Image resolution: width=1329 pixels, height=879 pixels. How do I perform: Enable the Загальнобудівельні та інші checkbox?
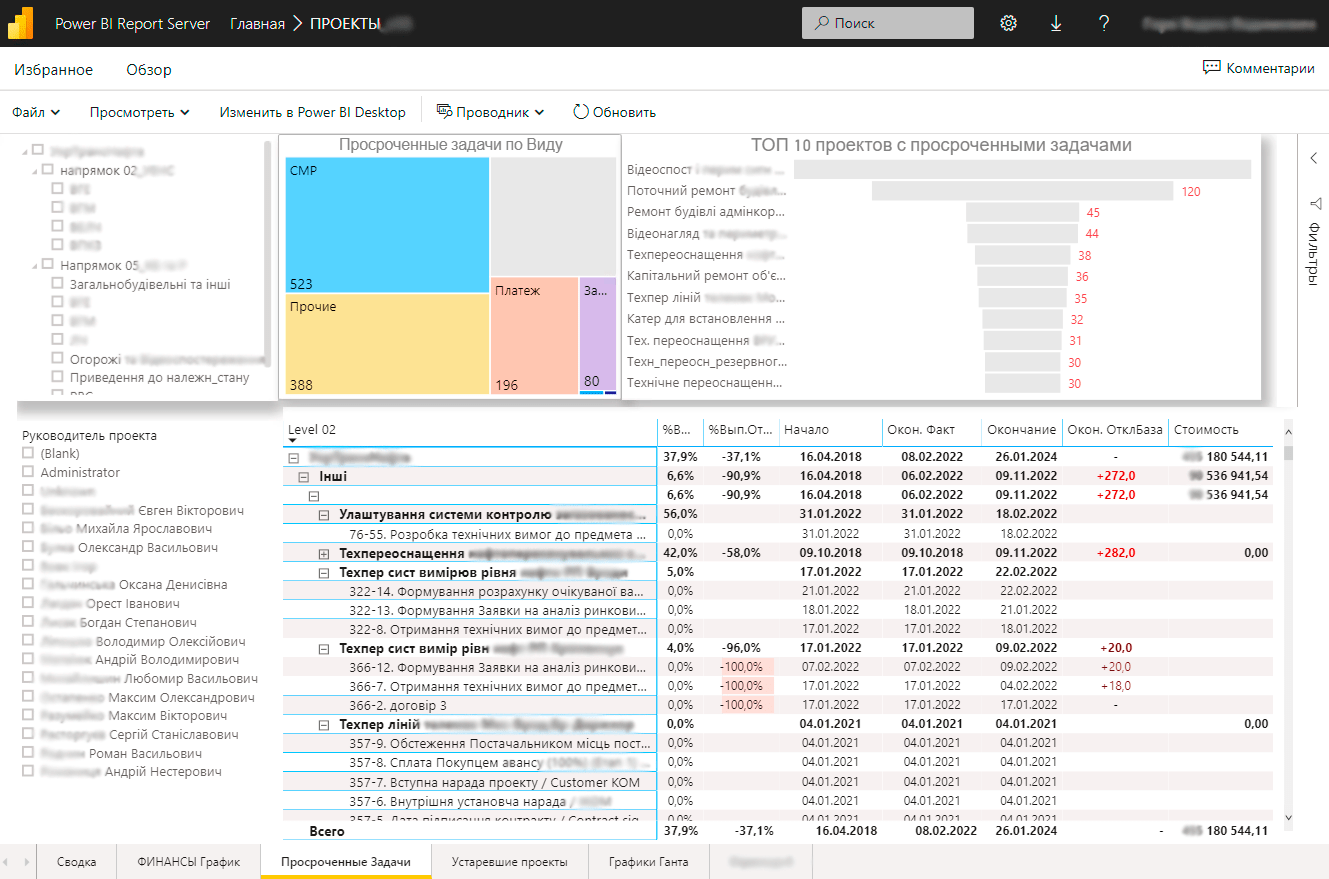pyautogui.click(x=58, y=284)
